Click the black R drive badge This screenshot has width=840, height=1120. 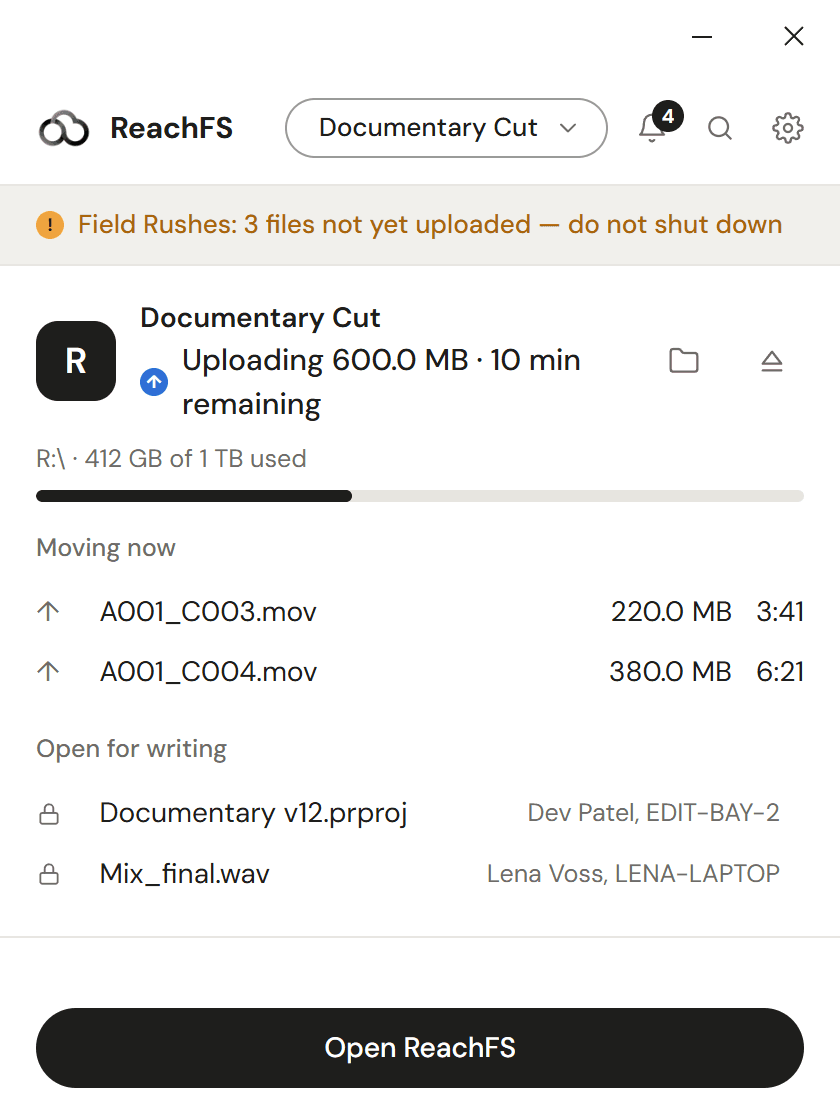point(76,361)
